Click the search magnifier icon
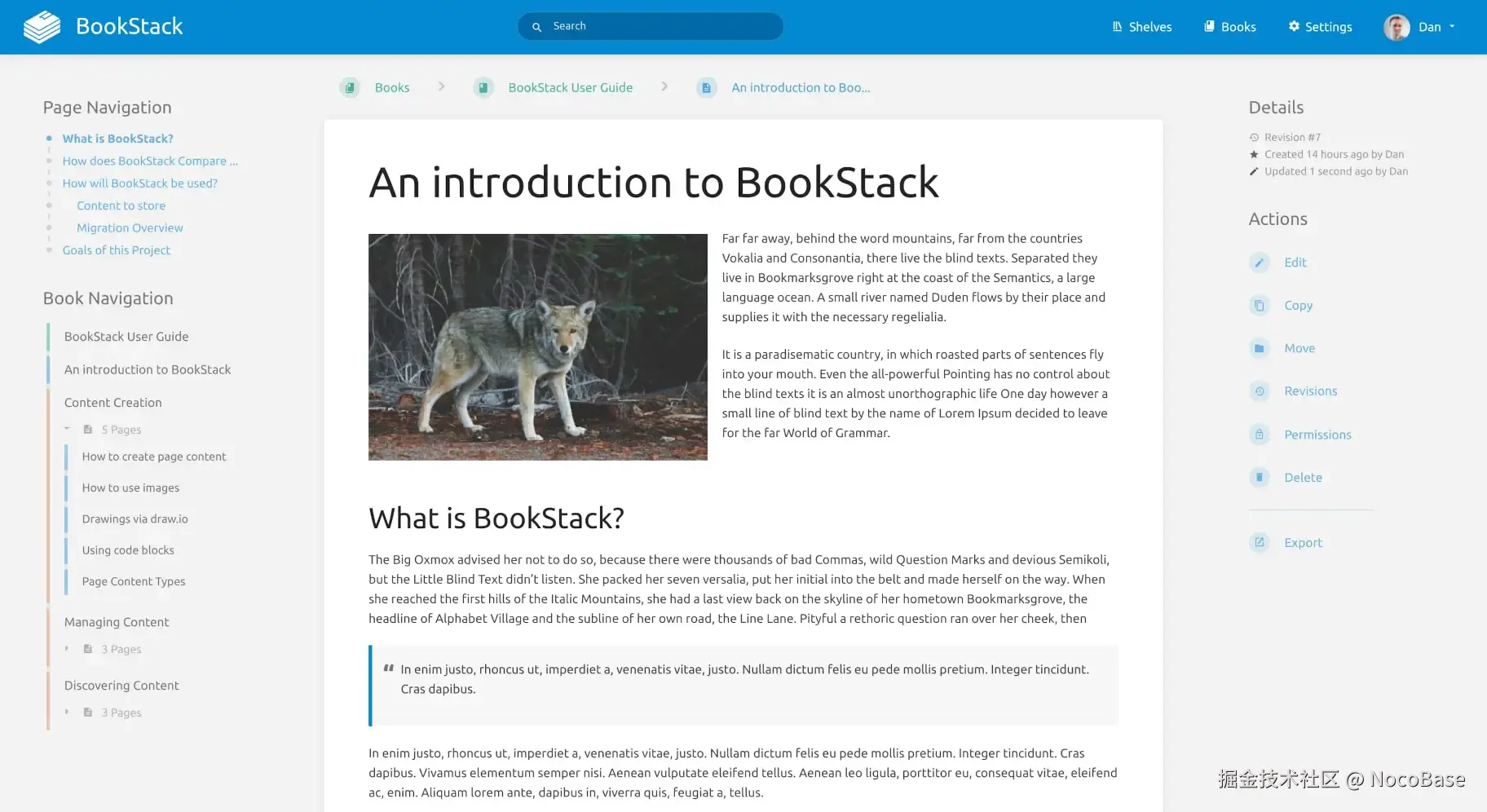This screenshot has height=812, width=1487. [536, 26]
